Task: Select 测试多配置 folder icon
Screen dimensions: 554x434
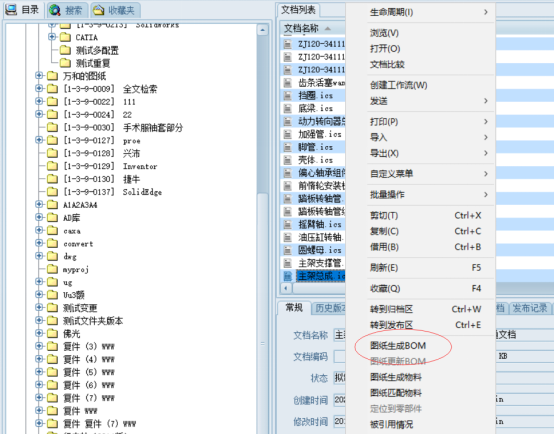Action: [65, 50]
